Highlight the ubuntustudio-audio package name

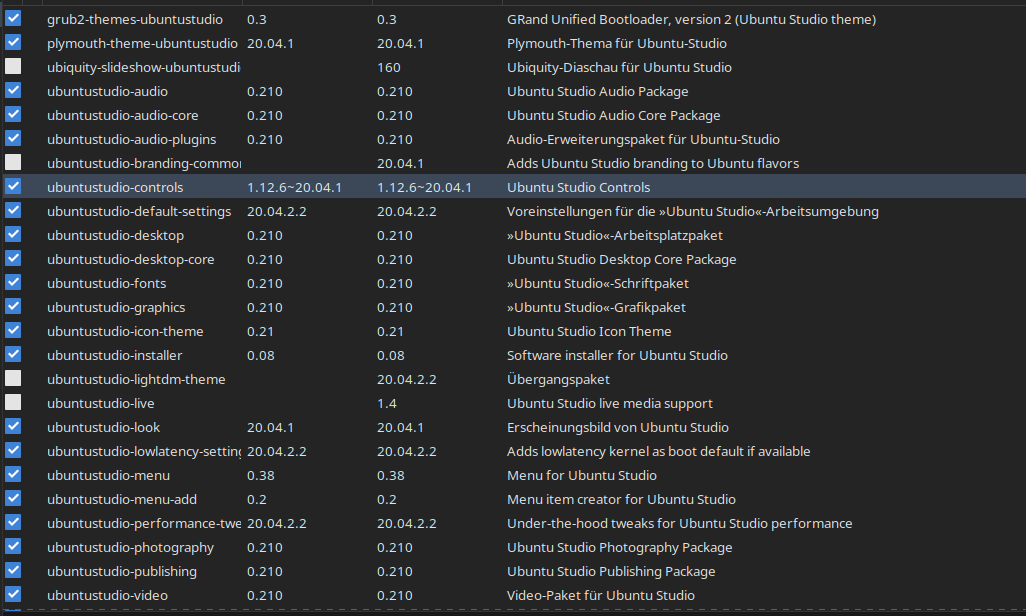(x=107, y=92)
